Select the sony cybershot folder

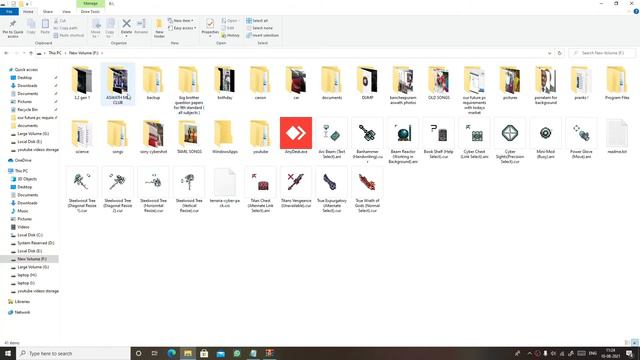click(x=153, y=136)
